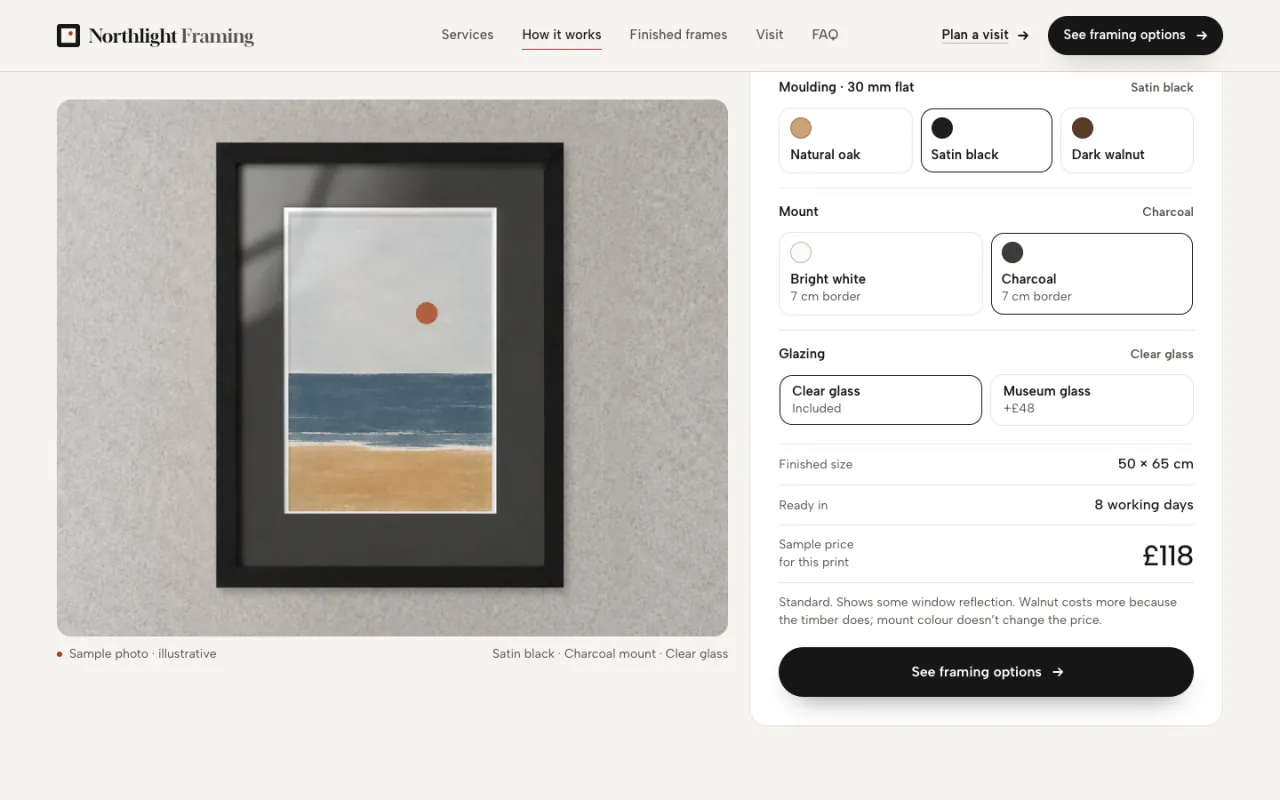Select Natural oak moulding option

coord(846,140)
